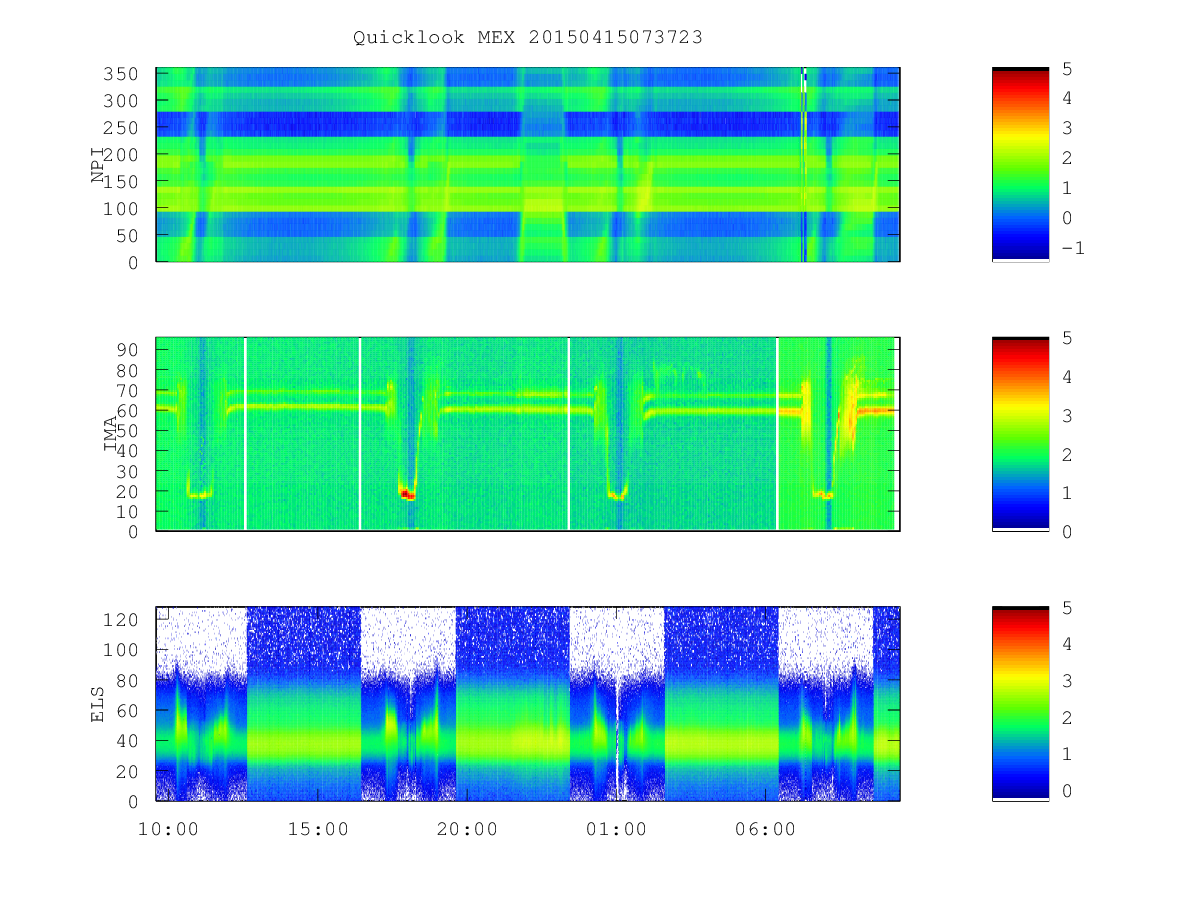Viewport: 1200px width, 900px height.
Task: Click inside the ELS spectrogram panel
Action: pos(528,704)
